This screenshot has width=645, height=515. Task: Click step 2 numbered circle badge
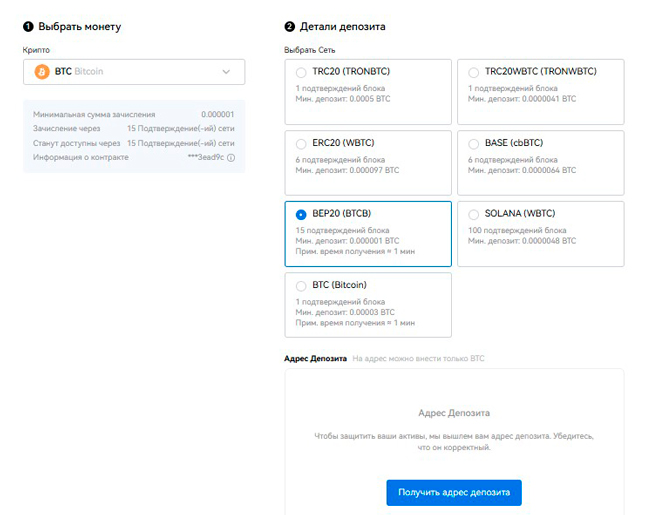coord(290,27)
